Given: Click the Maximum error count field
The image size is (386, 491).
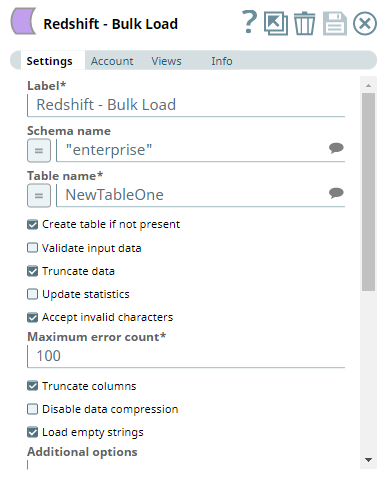Looking at the screenshot, I should point(186,356).
